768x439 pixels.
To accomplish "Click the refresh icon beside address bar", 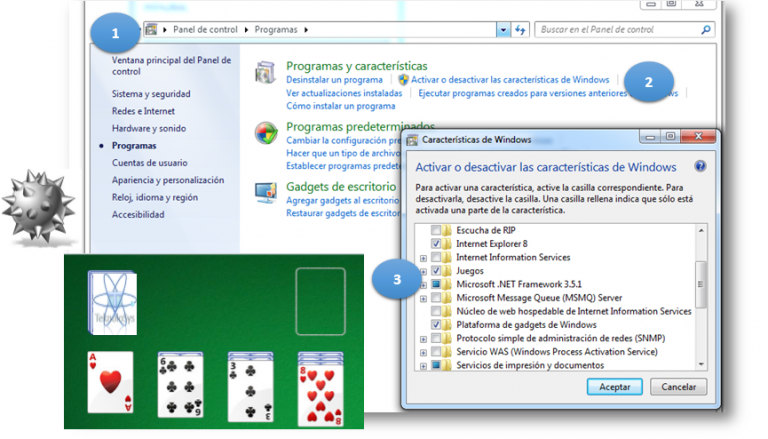I will [520, 30].
